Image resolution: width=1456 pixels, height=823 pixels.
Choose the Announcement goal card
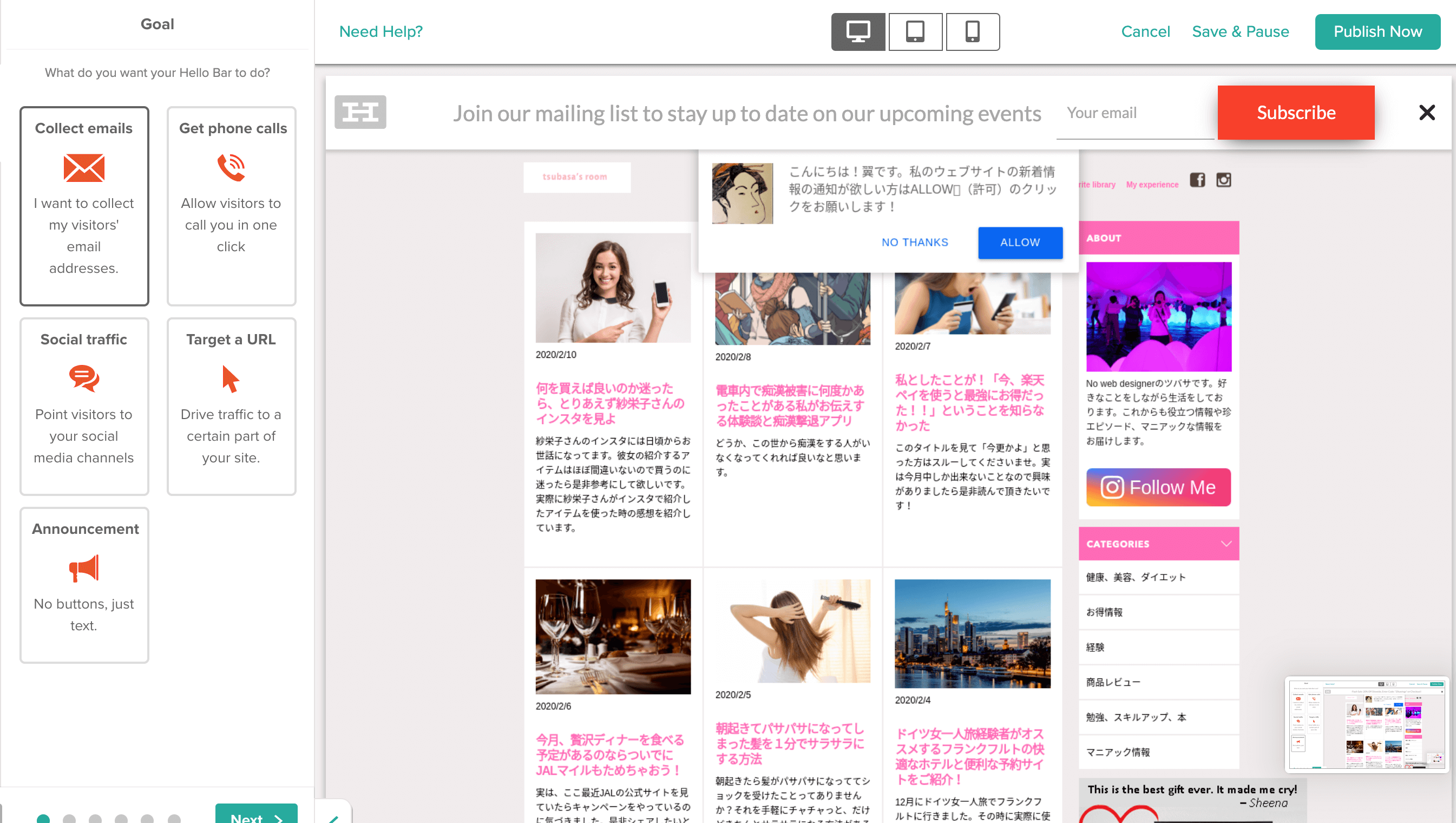tap(84, 585)
